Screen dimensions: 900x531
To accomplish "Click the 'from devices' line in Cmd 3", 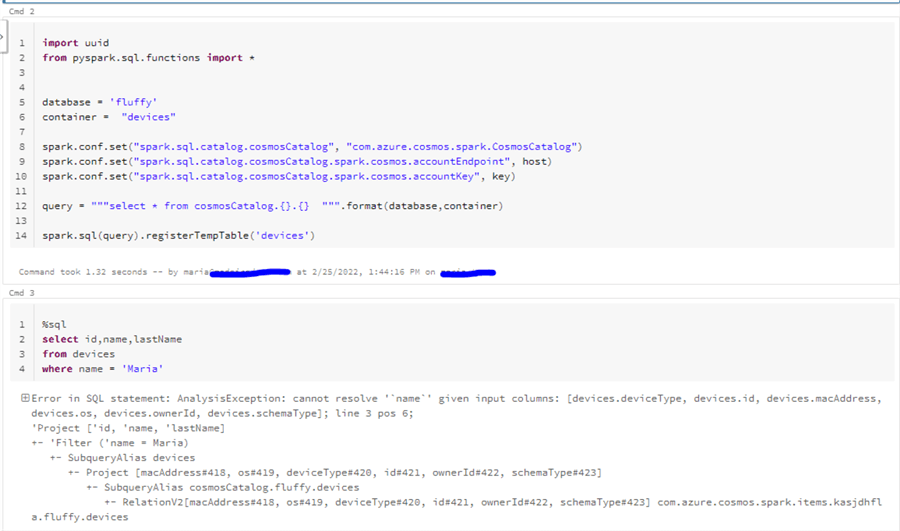I will pos(78,354).
